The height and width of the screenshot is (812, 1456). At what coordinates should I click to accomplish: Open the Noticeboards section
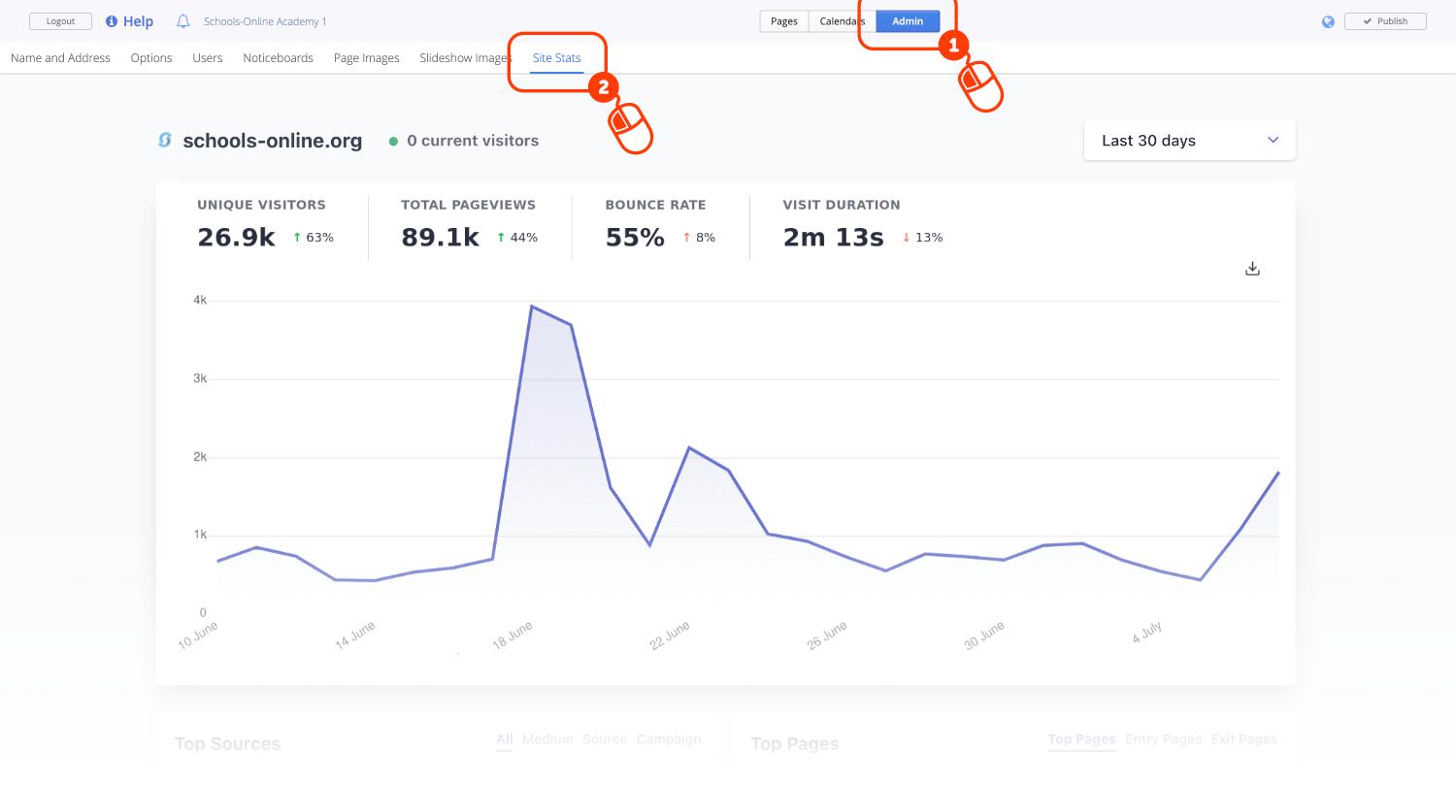[278, 58]
